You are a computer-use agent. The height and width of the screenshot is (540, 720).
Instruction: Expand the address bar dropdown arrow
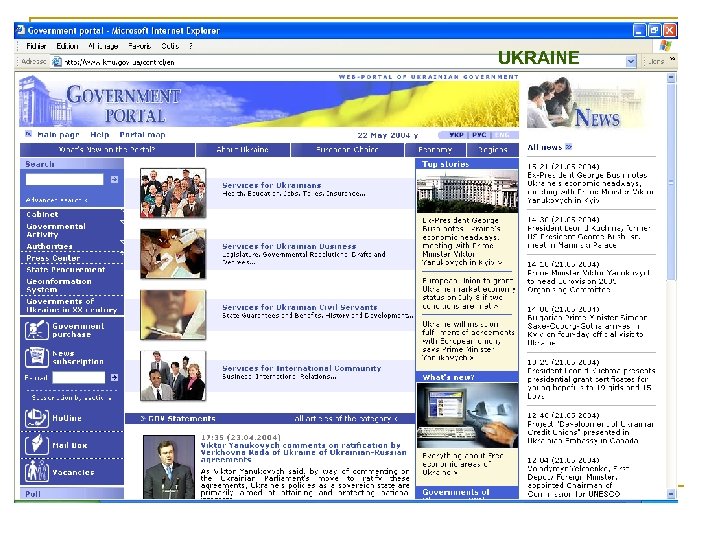click(631, 61)
